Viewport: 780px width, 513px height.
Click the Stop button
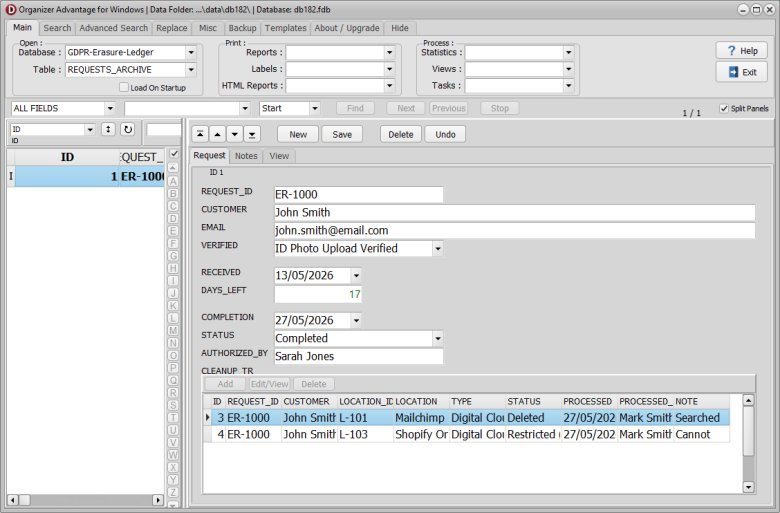click(500, 108)
